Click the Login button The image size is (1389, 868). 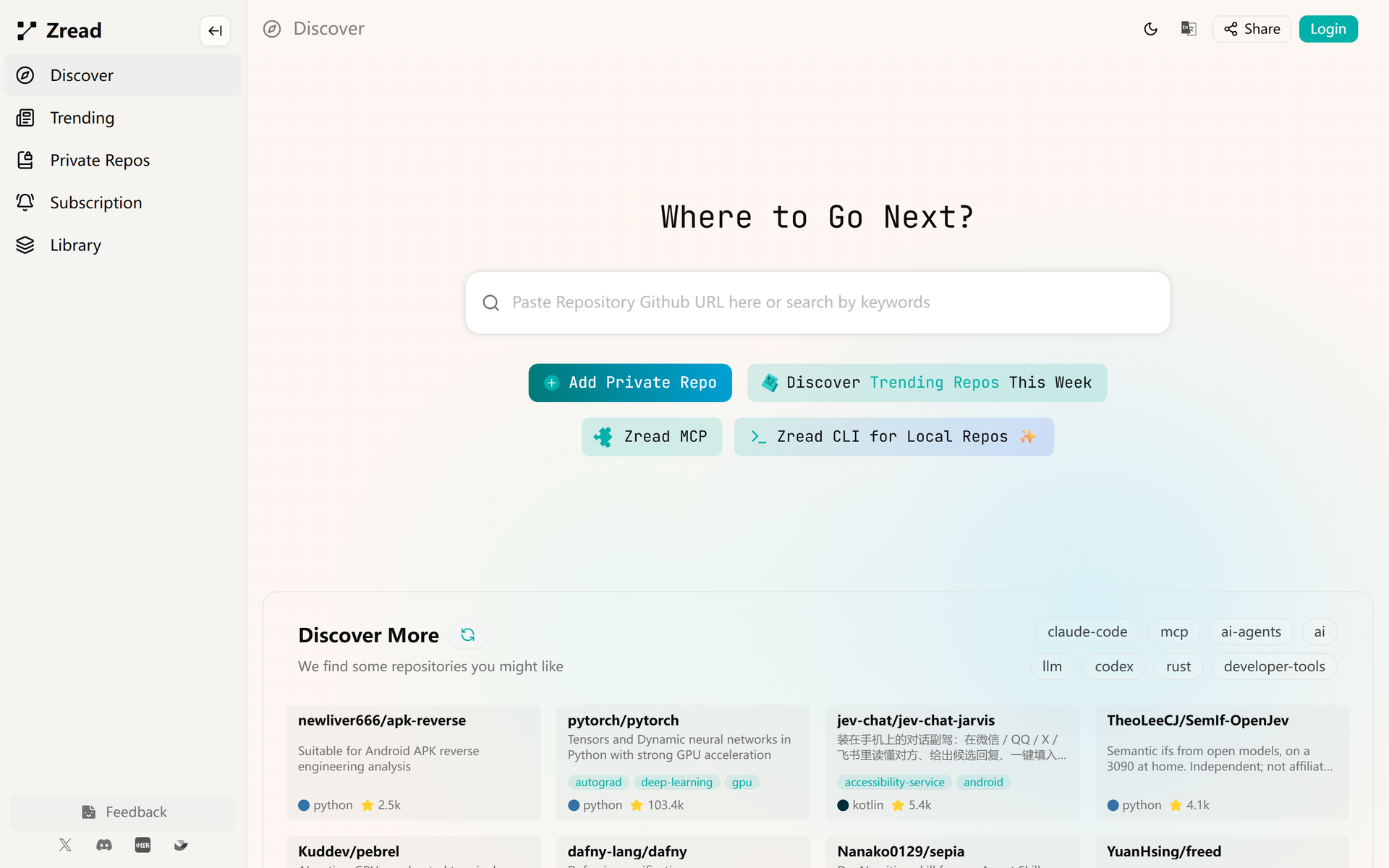tap(1328, 29)
